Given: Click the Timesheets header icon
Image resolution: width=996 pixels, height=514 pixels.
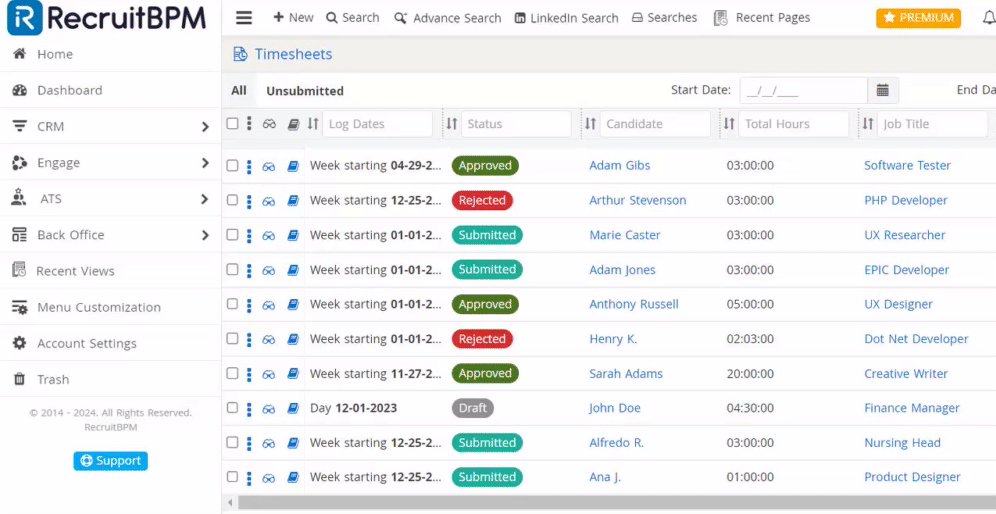Looking at the screenshot, I should click(240, 55).
